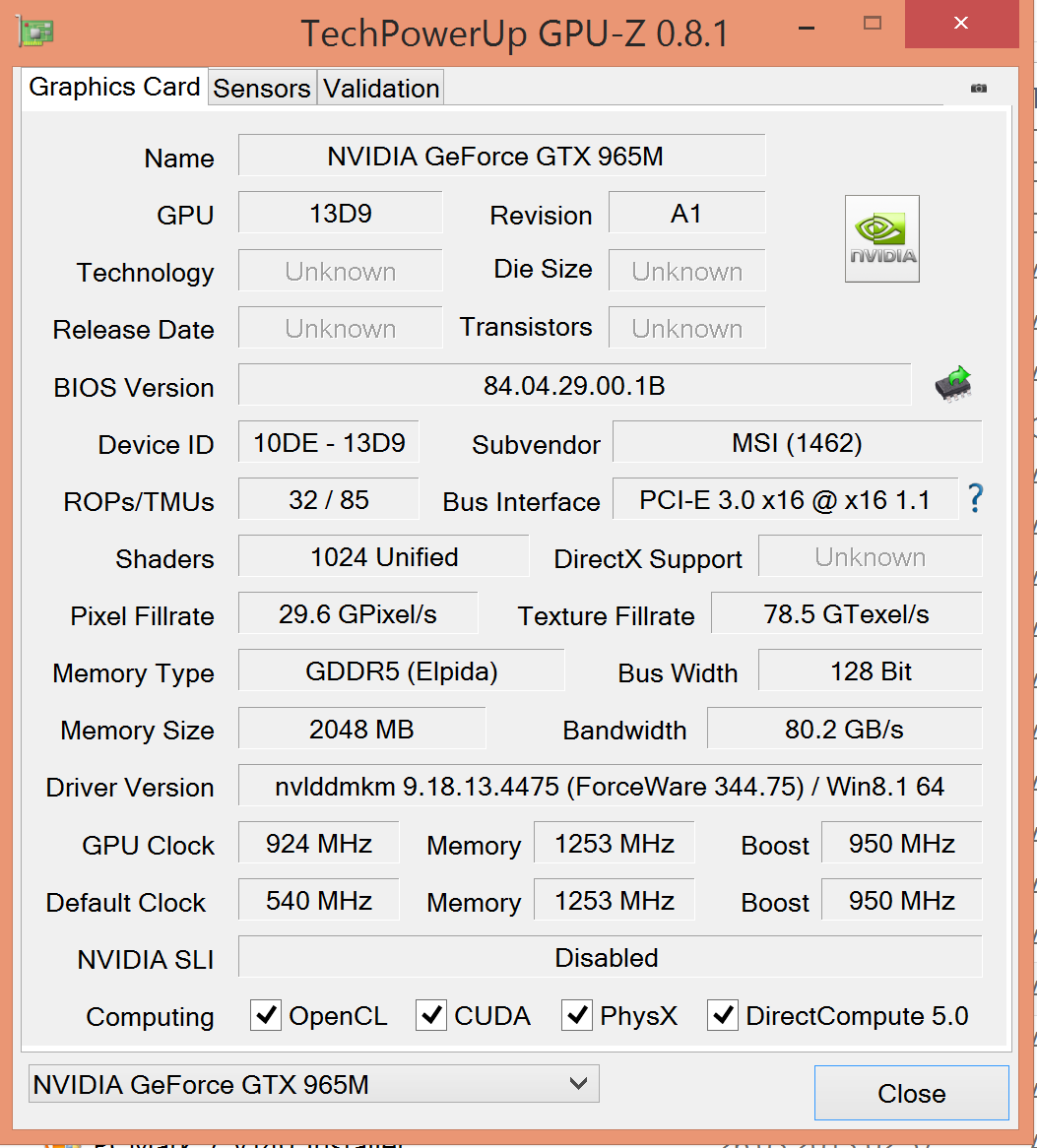Toggle the PhysX checkbox
The image size is (1037, 1148).
coord(577,1015)
